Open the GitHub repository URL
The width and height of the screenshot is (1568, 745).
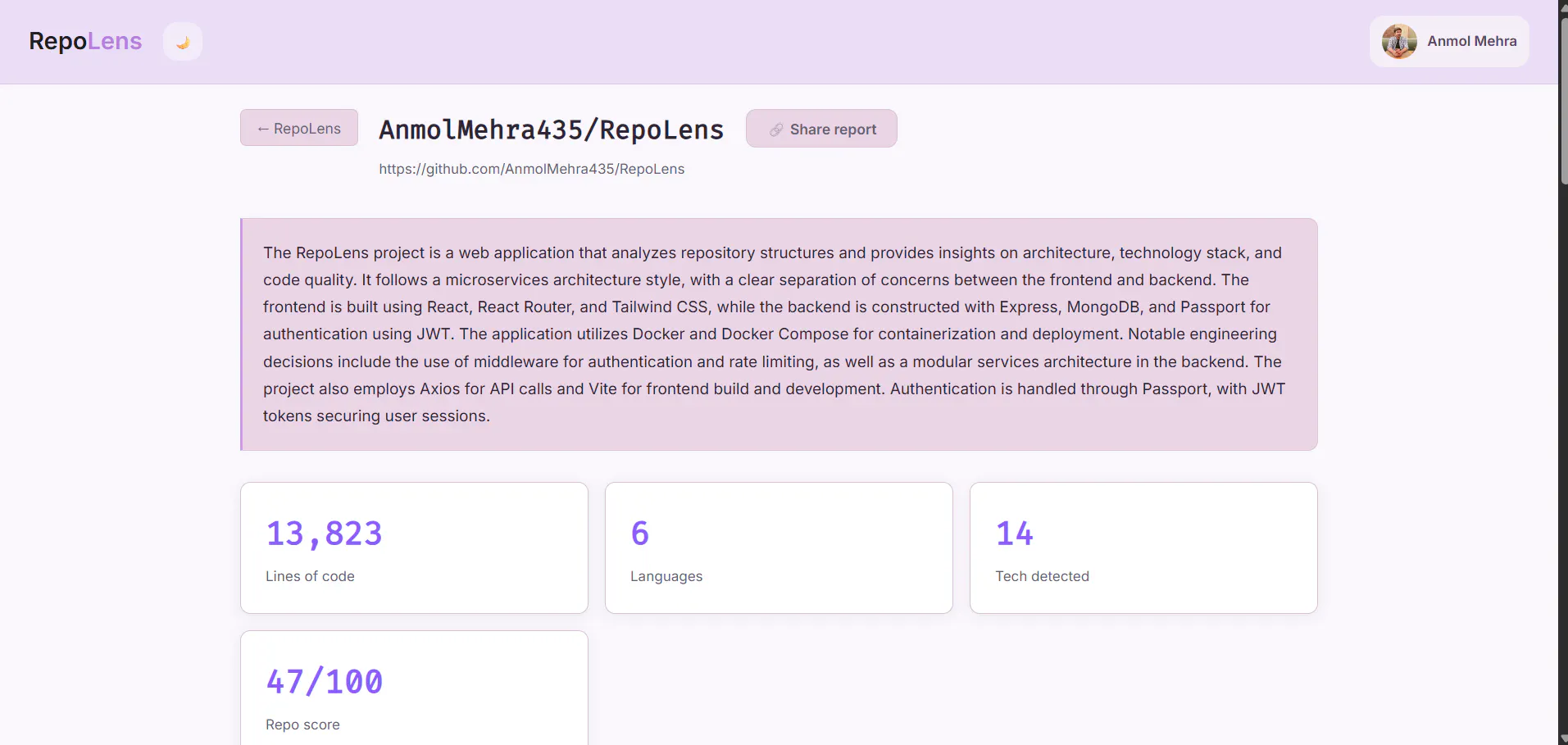pos(531,169)
